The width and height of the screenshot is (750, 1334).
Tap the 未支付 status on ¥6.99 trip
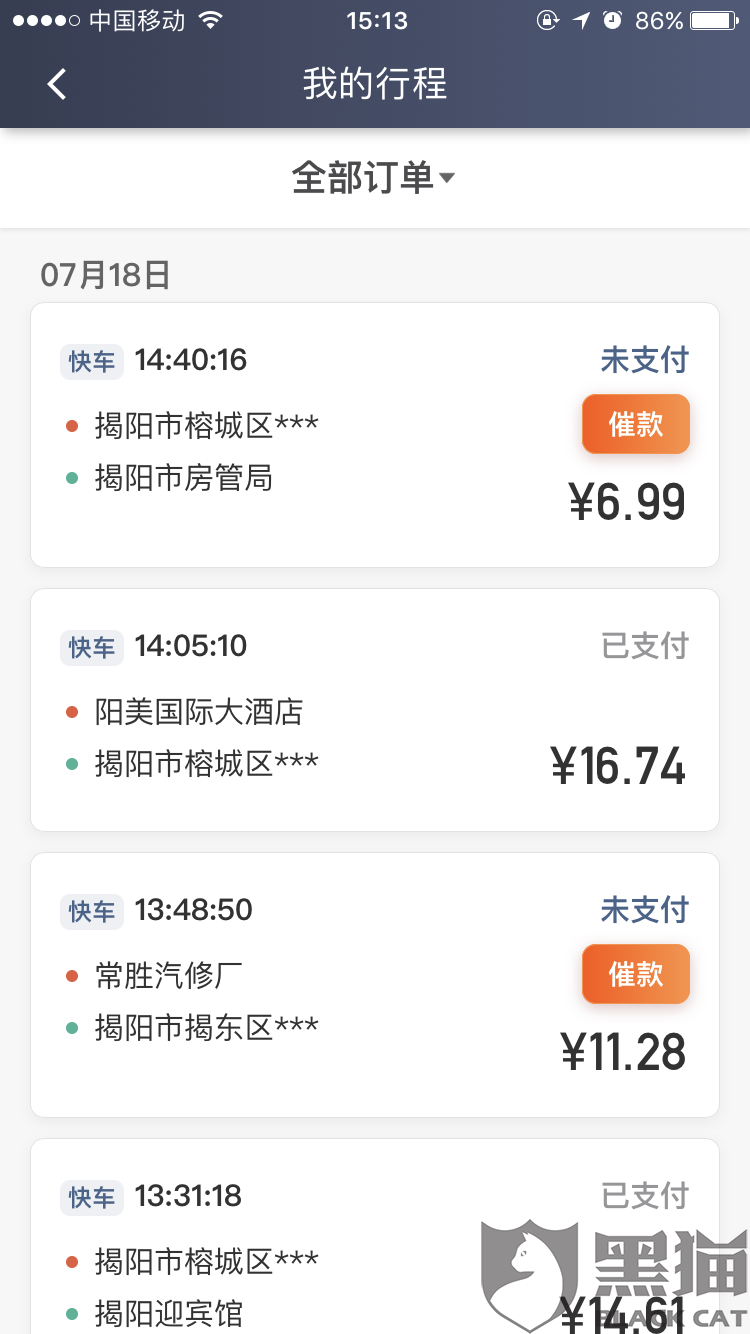(x=644, y=360)
